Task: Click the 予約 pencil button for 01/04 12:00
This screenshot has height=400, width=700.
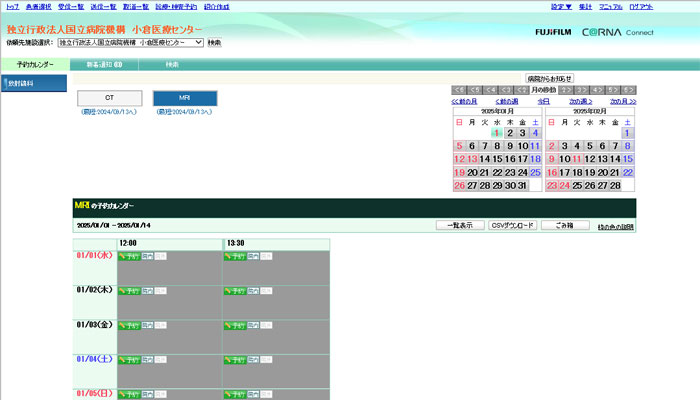Action: 129,360
